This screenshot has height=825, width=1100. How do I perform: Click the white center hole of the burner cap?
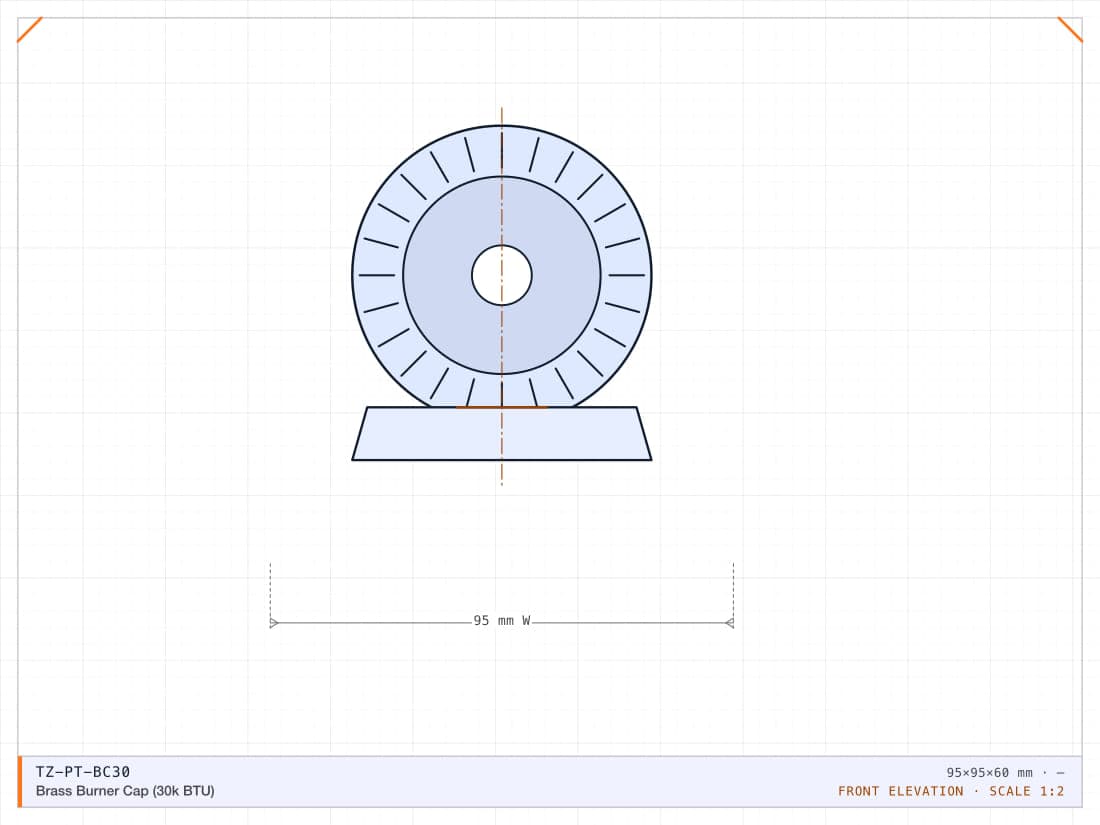(502, 275)
